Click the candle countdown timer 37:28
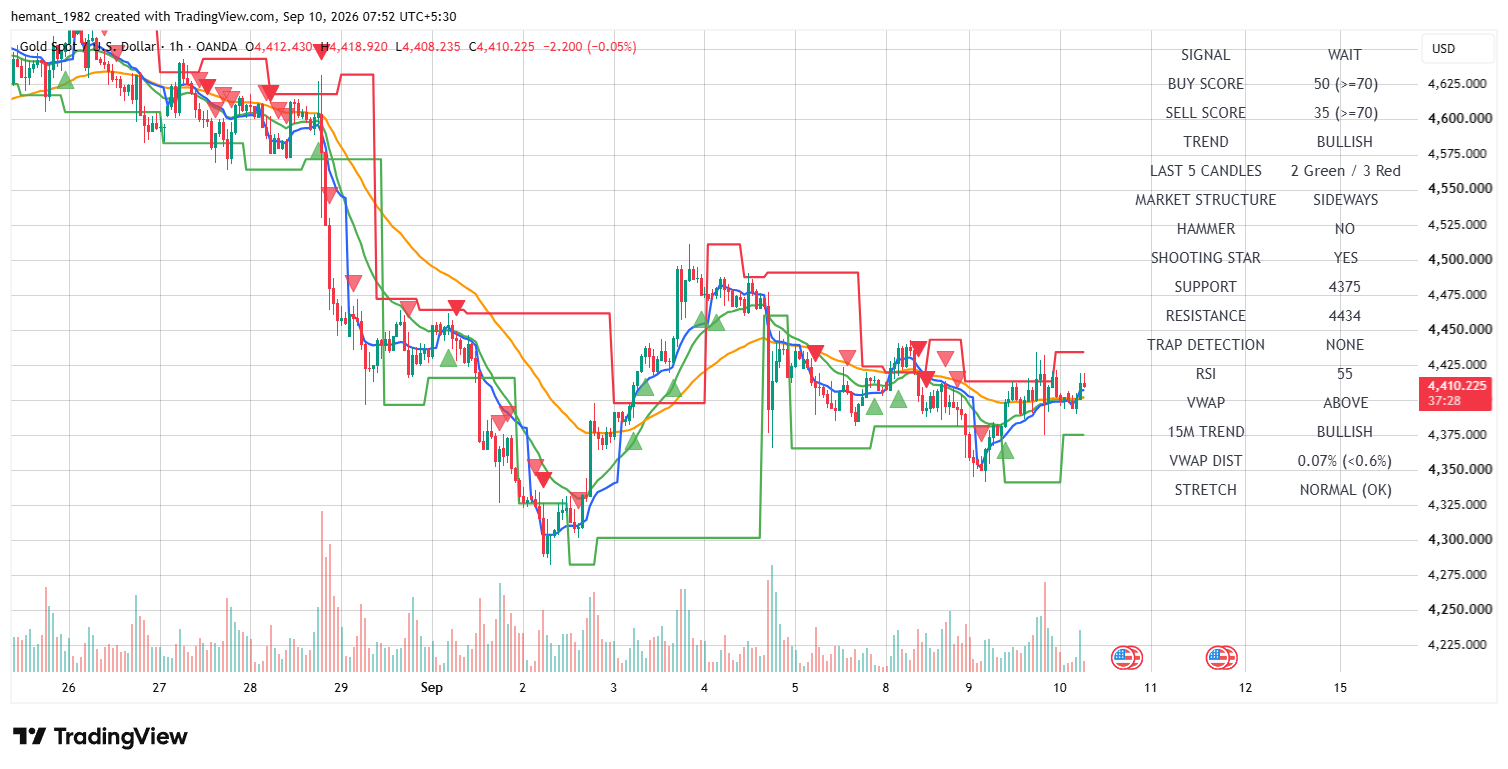 pyautogui.click(x=1442, y=400)
